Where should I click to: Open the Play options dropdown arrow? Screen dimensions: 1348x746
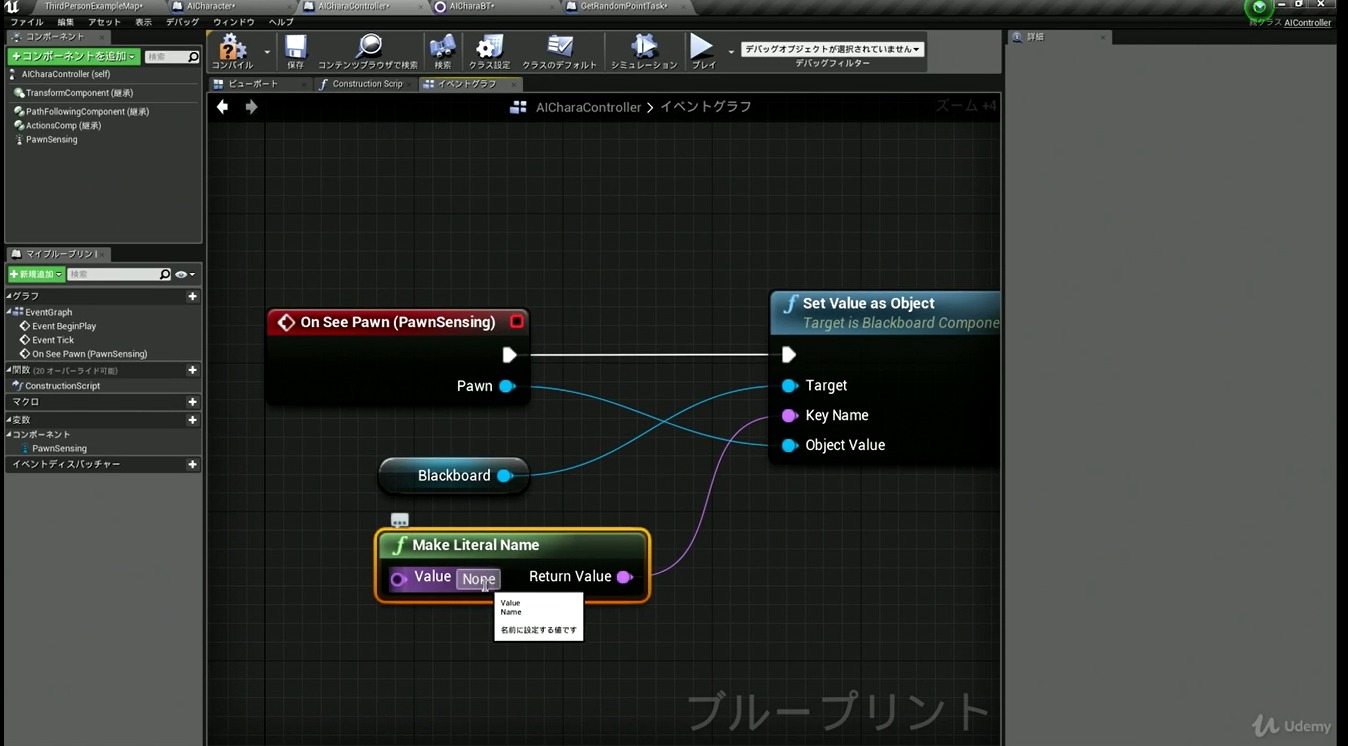pos(731,52)
